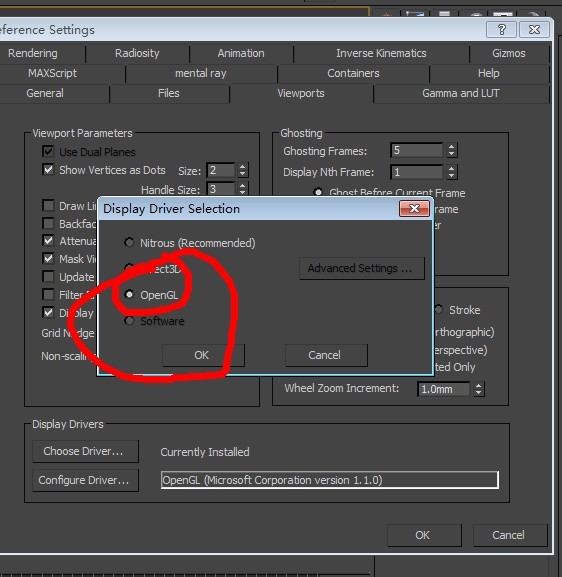
Task: Open the Inverse Kinematics tab
Action: [x=381, y=53]
